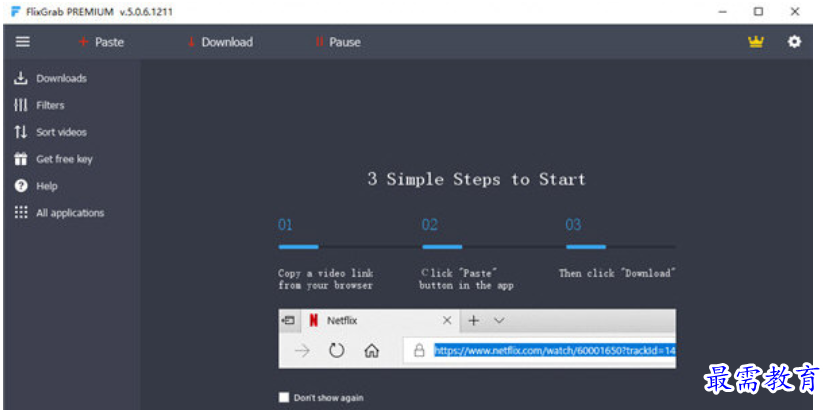The width and height of the screenshot is (828, 410).
Task: Click the new tab plus icon
Action: coord(474,320)
